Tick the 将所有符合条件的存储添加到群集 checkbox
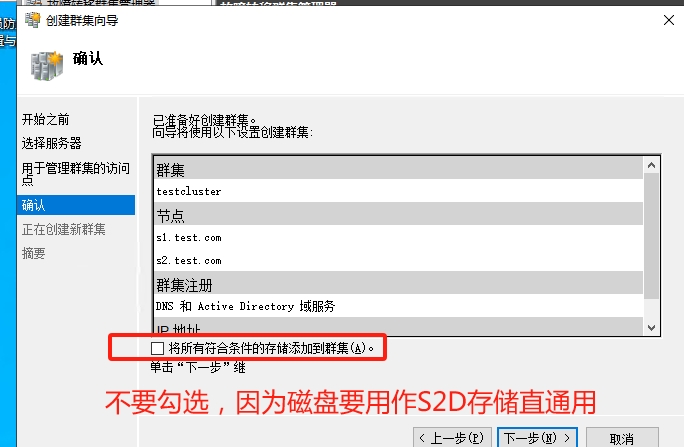Screen dimensions: 684x447 pyautogui.click(x=157, y=348)
